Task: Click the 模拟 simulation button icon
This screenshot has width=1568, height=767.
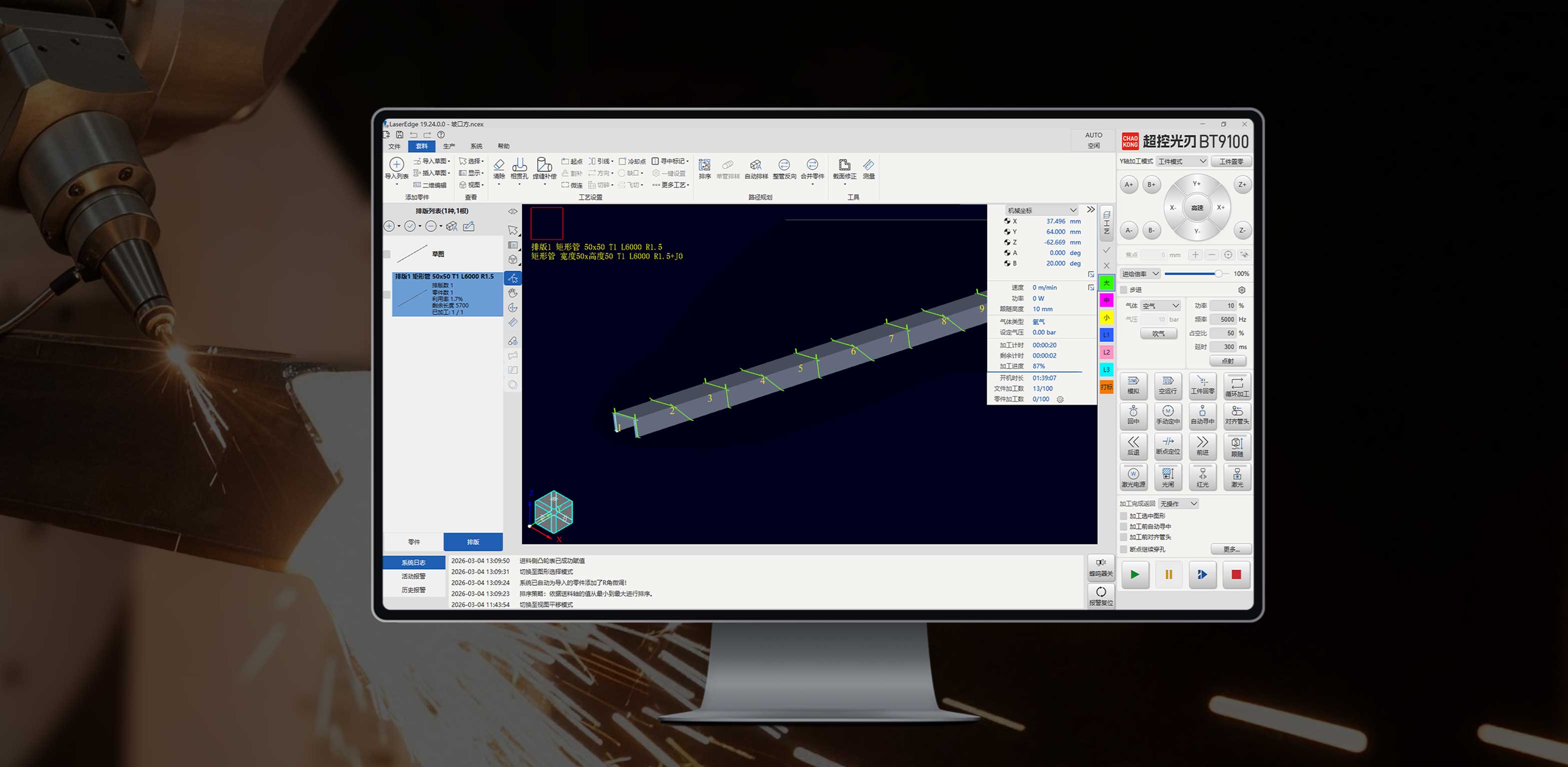Action: (1133, 382)
